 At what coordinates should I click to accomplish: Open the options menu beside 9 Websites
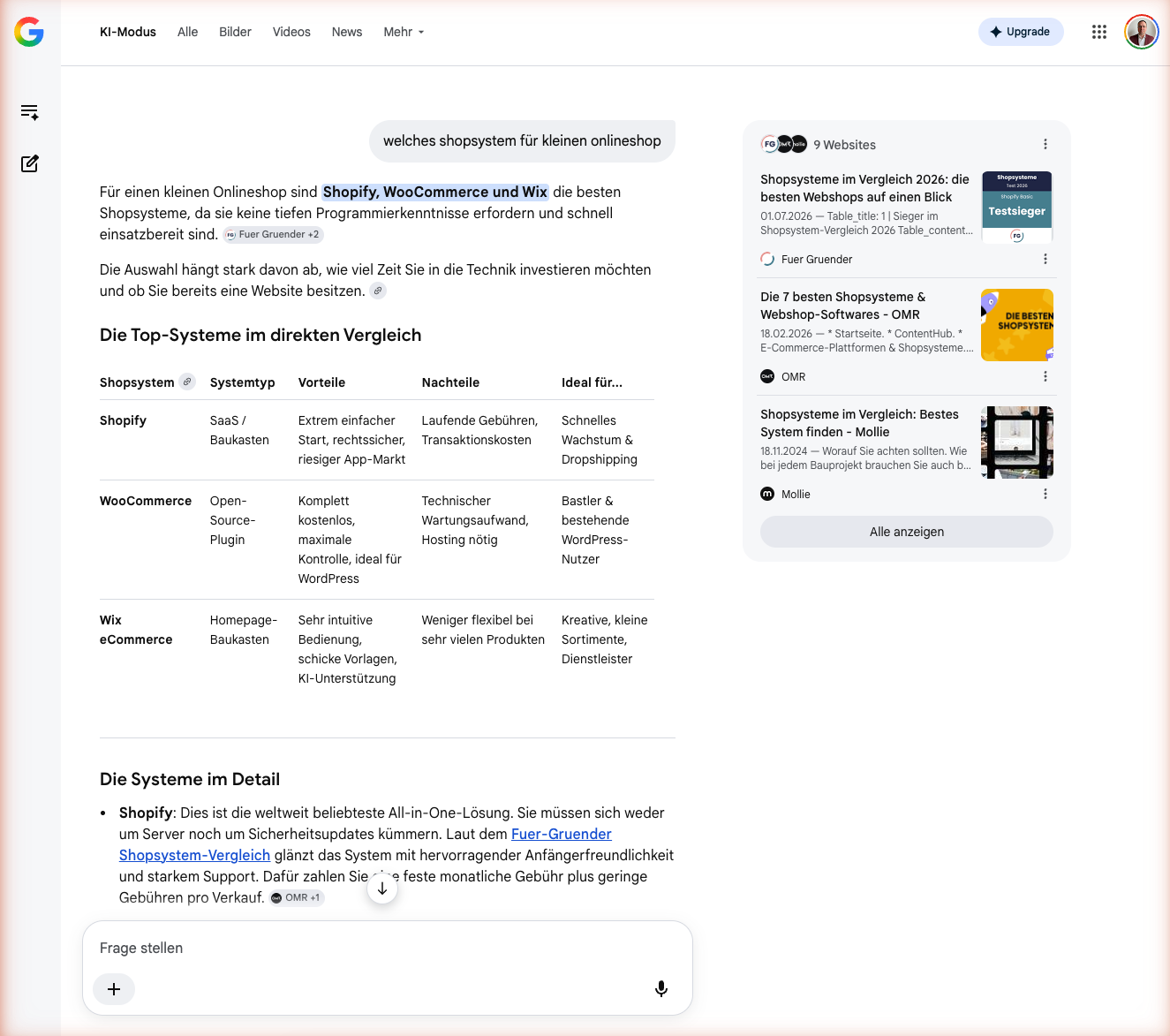click(x=1045, y=144)
